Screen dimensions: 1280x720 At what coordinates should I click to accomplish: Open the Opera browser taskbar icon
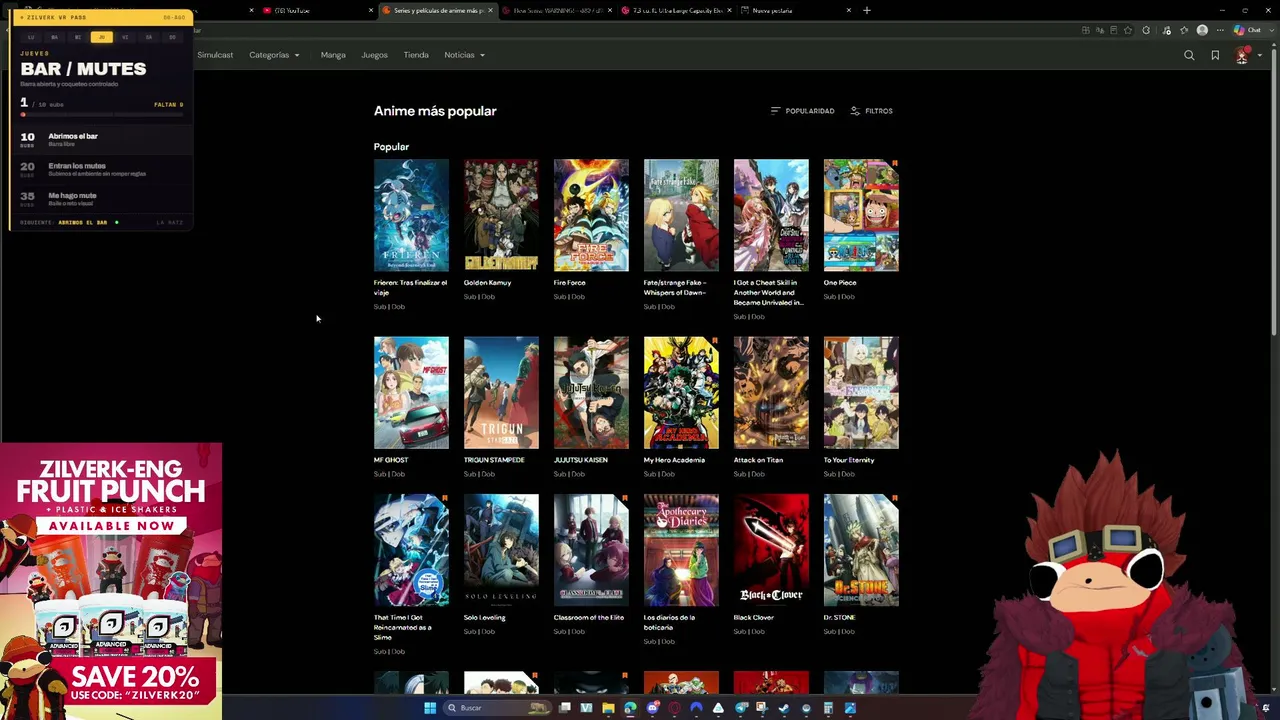pyautogui.click(x=674, y=708)
